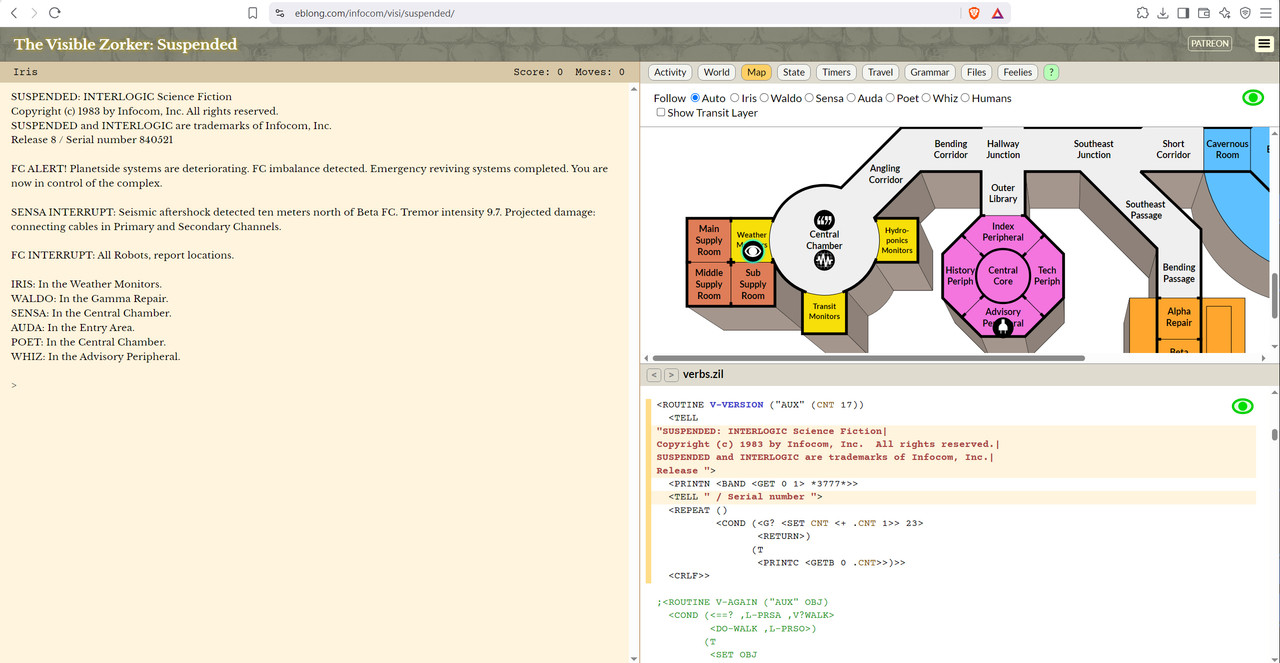Open the State tab
The image size is (1280, 663).
794,72
